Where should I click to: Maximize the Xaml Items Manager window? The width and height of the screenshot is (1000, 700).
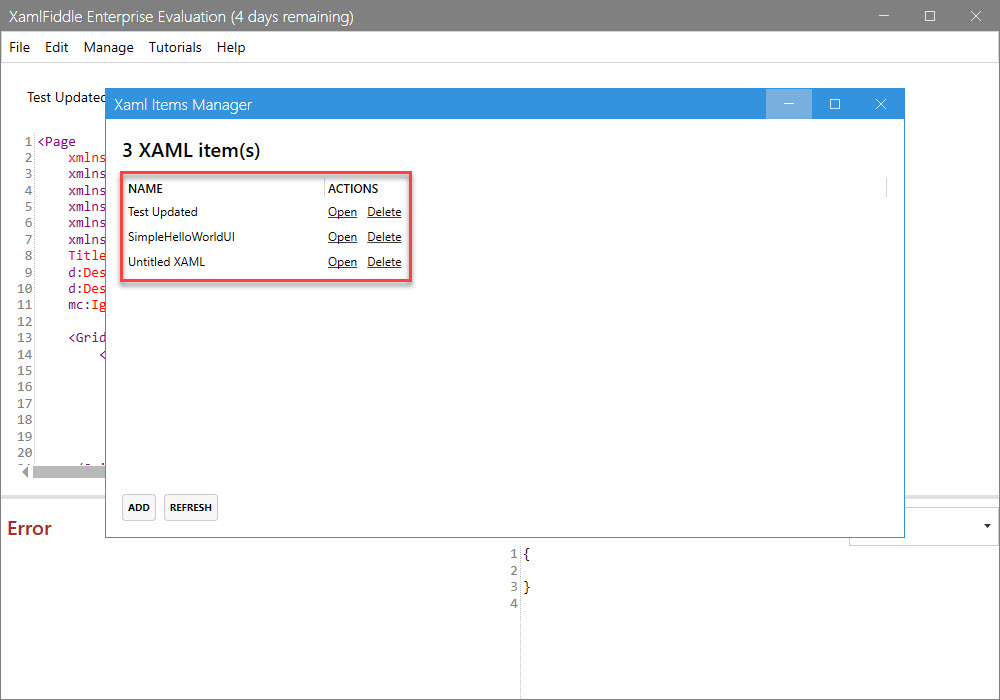[835, 104]
